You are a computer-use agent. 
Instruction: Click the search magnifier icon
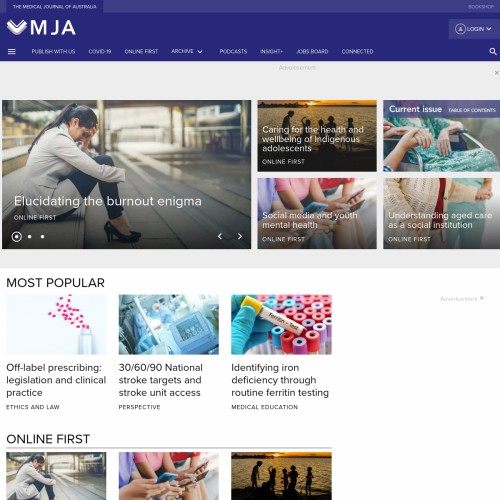[x=493, y=52]
